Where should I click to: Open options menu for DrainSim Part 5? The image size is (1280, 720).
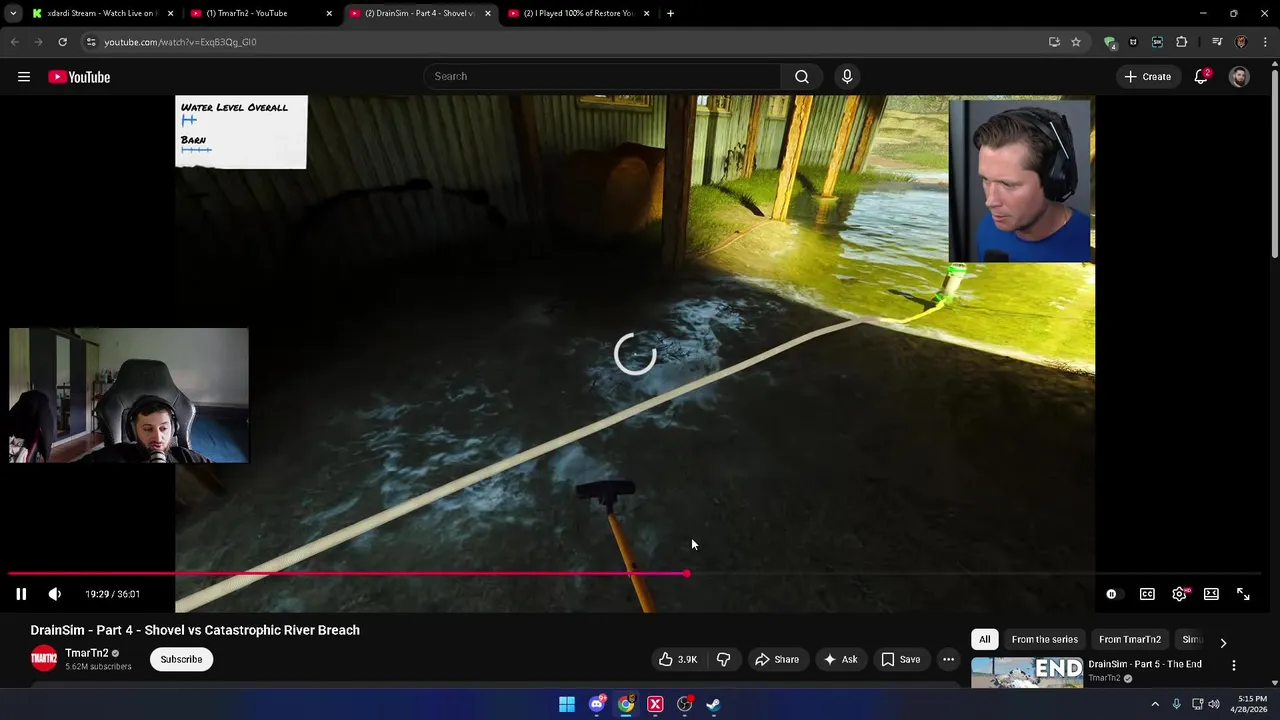pos(1234,665)
